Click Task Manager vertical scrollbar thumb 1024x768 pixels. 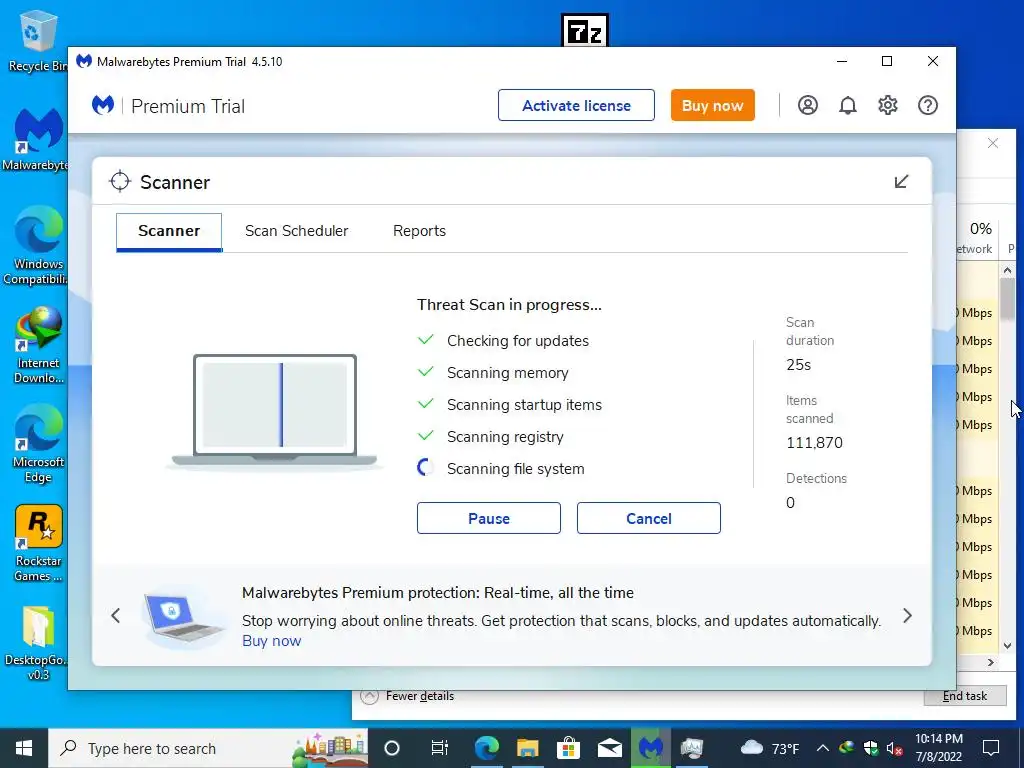click(1007, 298)
